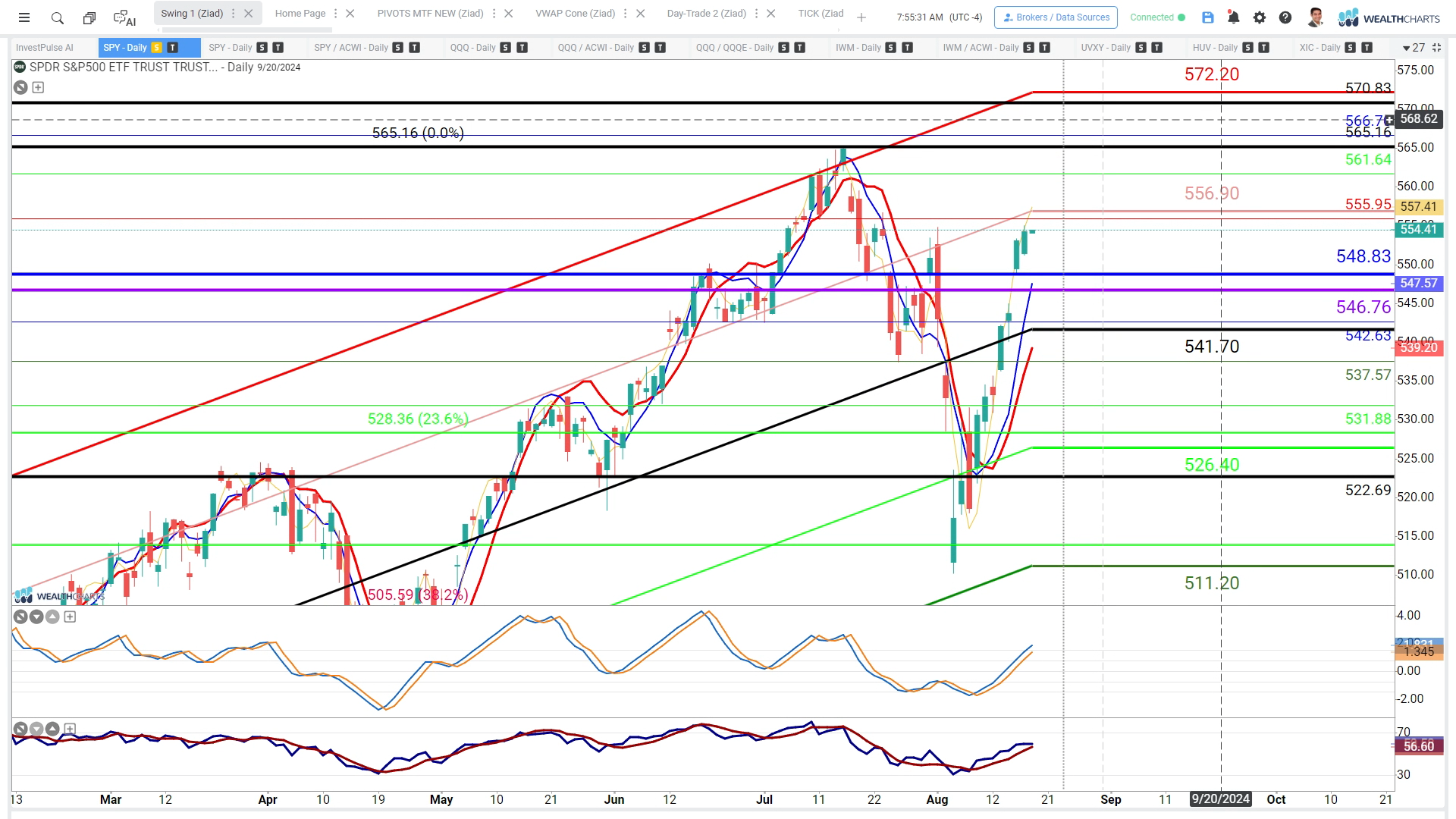Image resolution: width=1456 pixels, height=819 pixels.
Task: Click the Connected status indicator
Action: 1158,17
